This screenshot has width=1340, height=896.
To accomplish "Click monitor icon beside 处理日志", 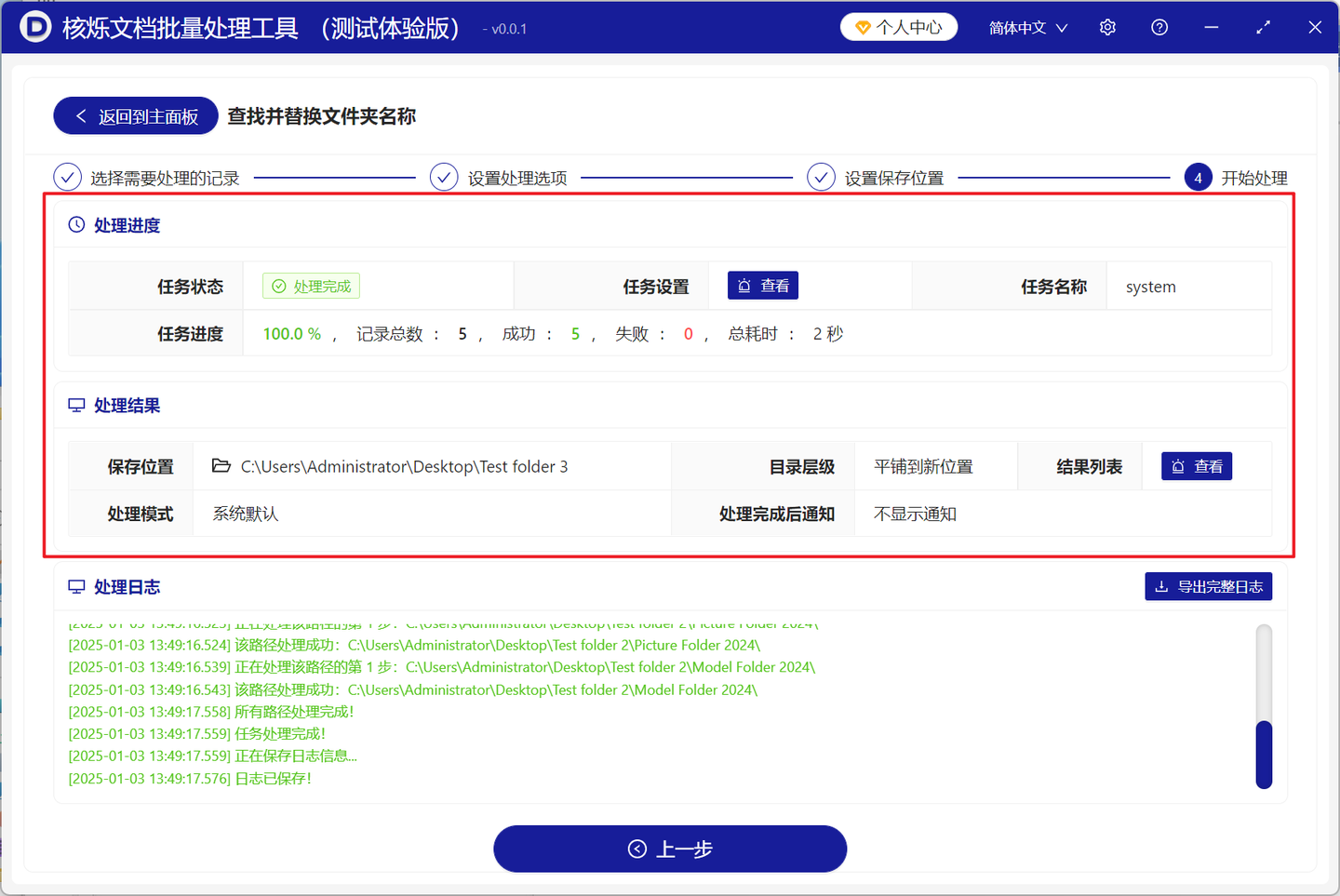I will (x=76, y=587).
